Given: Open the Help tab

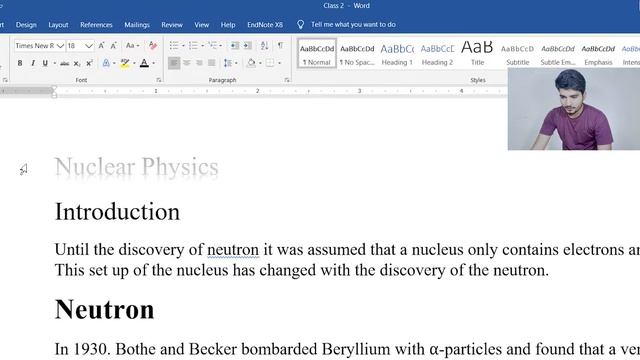Looking at the screenshot, I should tap(228, 25).
